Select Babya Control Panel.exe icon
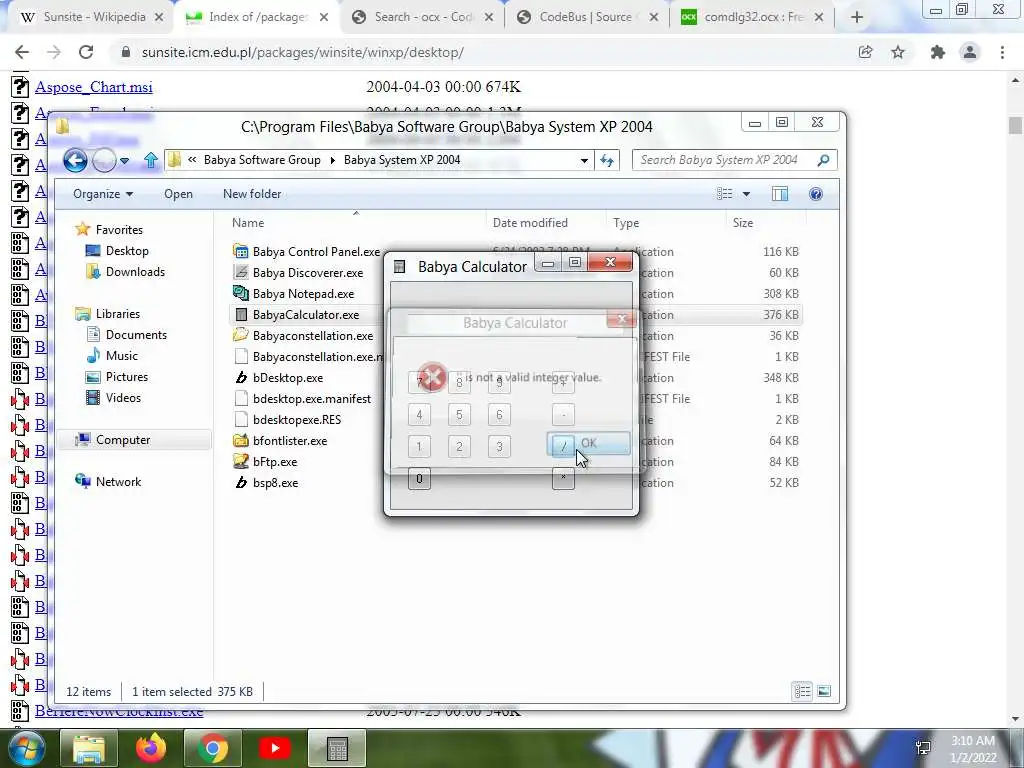Image resolution: width=1024 pixels, height=768 pixels. 241,251
